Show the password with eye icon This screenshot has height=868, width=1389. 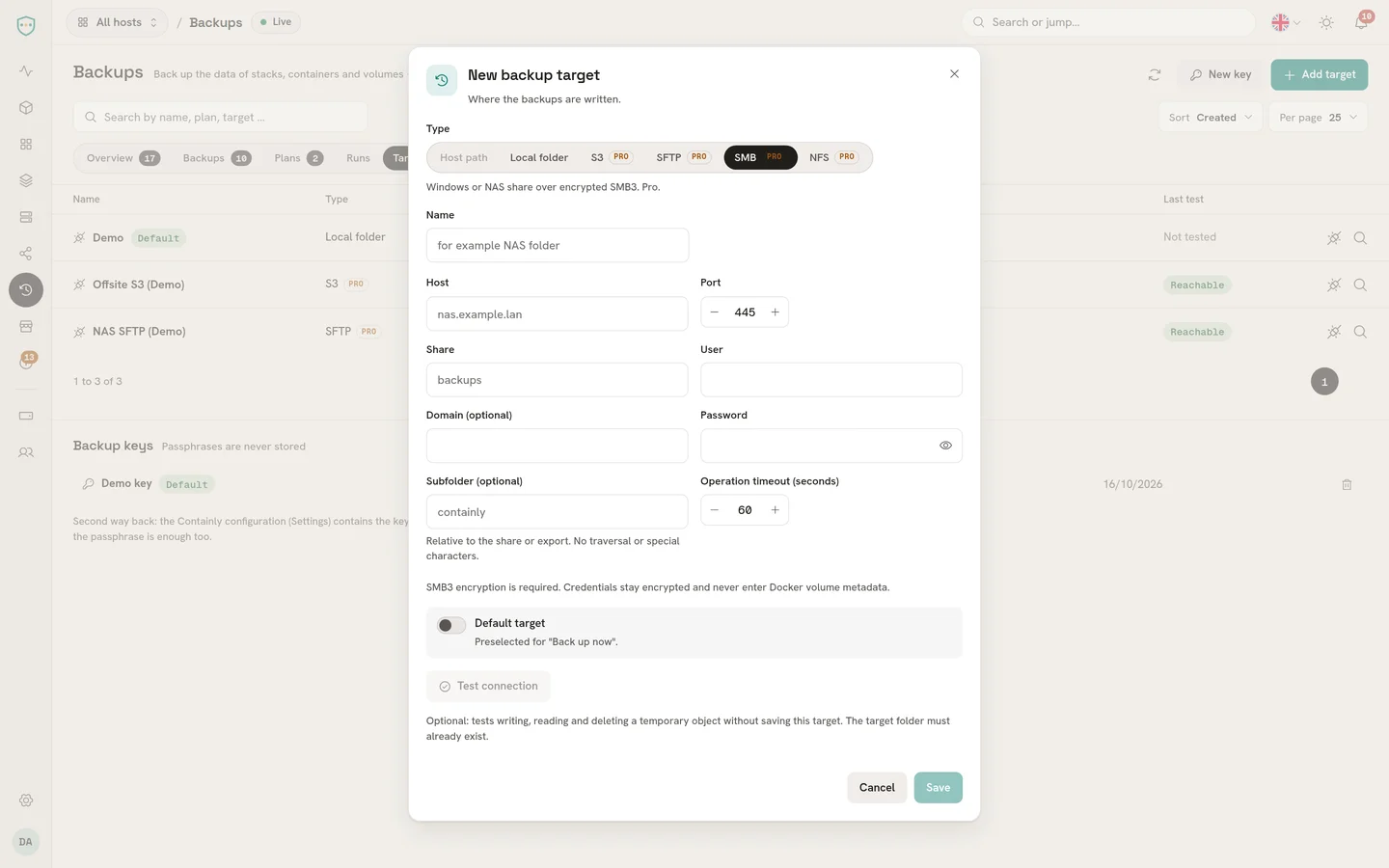[945, 446]
